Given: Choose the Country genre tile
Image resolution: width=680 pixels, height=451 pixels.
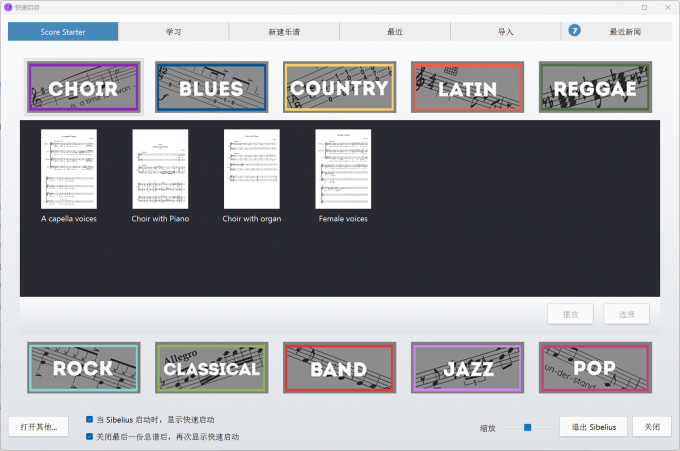Looking at the screenshot, I should 339,87.
